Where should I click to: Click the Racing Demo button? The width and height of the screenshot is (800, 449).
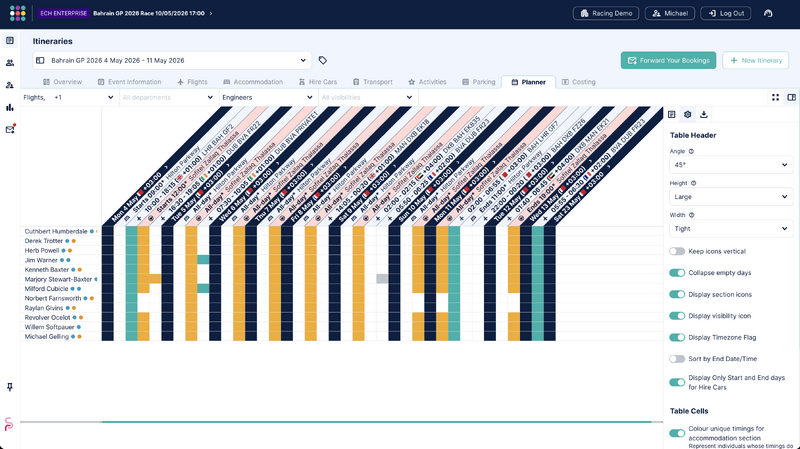[606, 13]
